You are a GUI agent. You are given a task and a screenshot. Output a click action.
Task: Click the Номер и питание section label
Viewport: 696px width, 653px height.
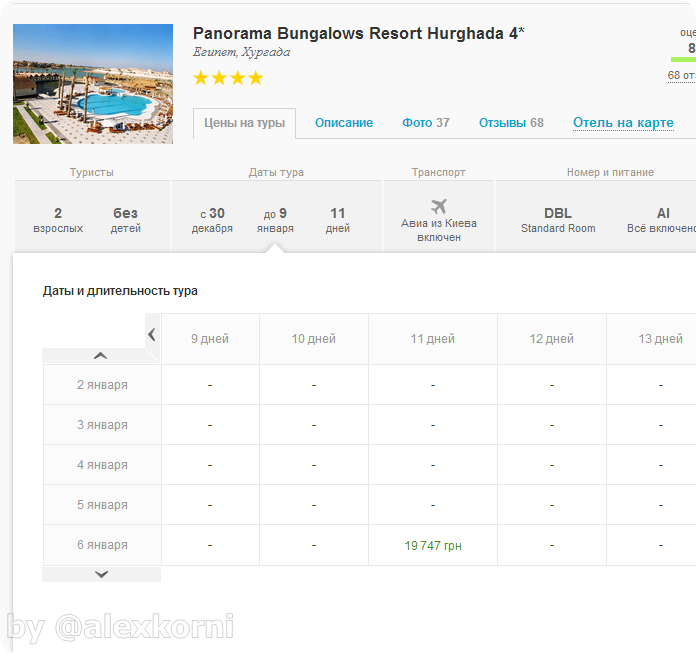[610, 172]
